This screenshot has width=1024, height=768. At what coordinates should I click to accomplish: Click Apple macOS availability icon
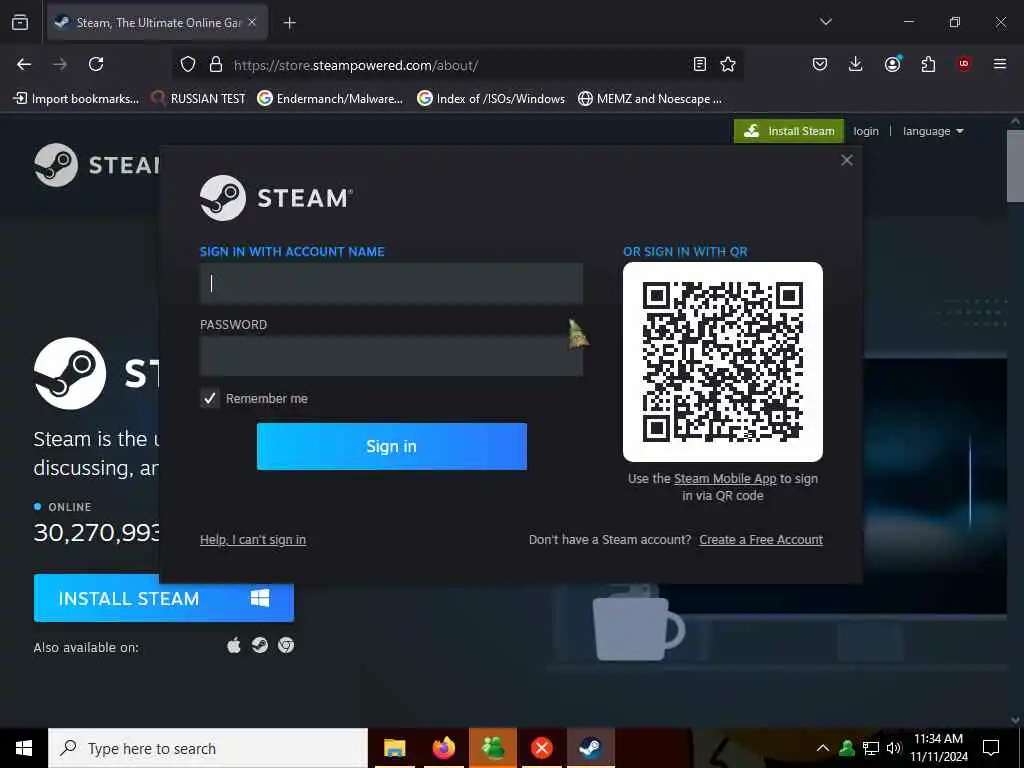point(234,646)
